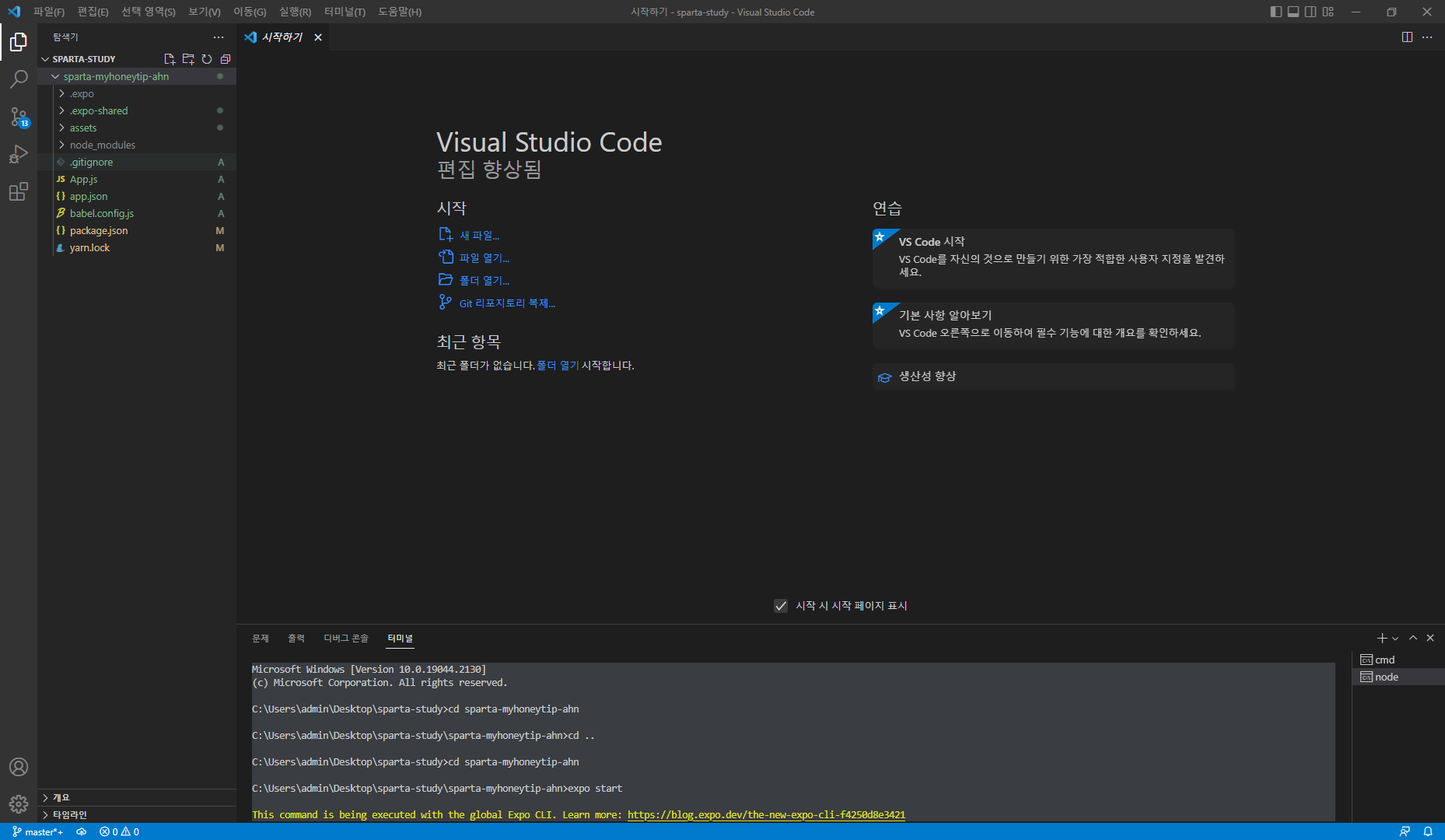This screenshot has height=840, width=1445.
Task: Open the 터미널(T) menu
Action: point(345,12)
